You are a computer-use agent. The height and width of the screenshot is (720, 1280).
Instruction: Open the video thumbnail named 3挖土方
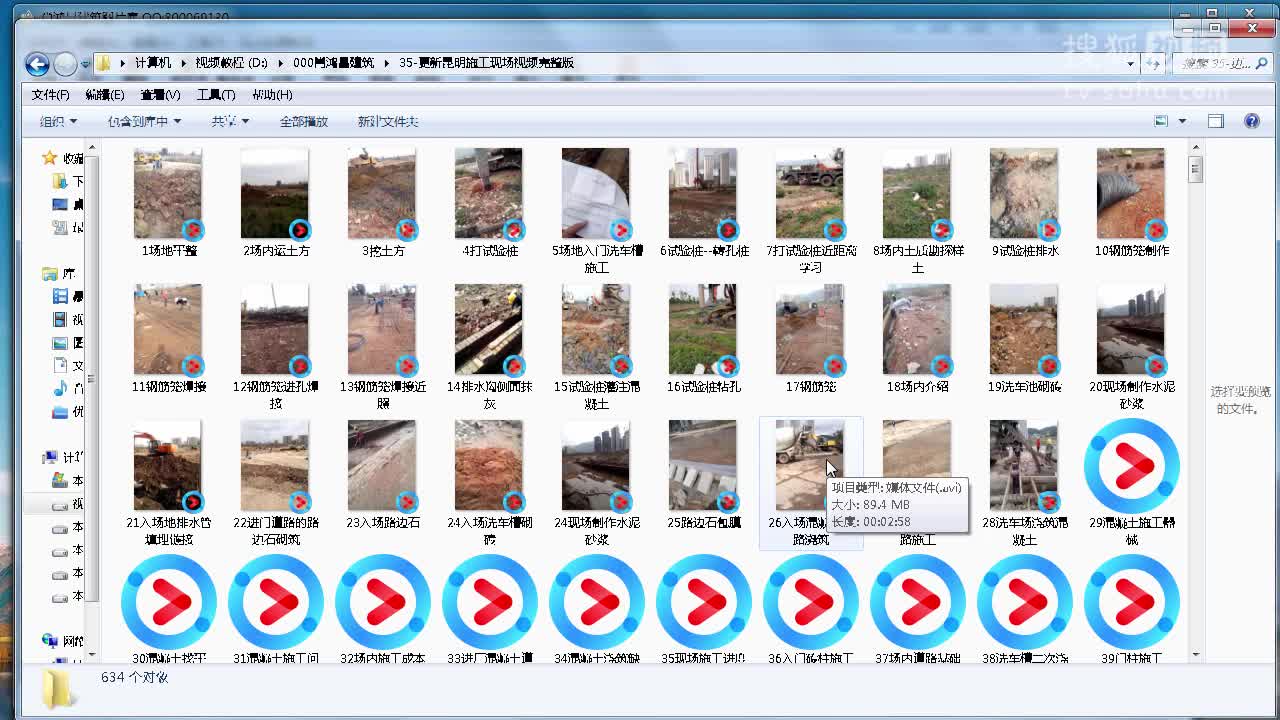382,190
